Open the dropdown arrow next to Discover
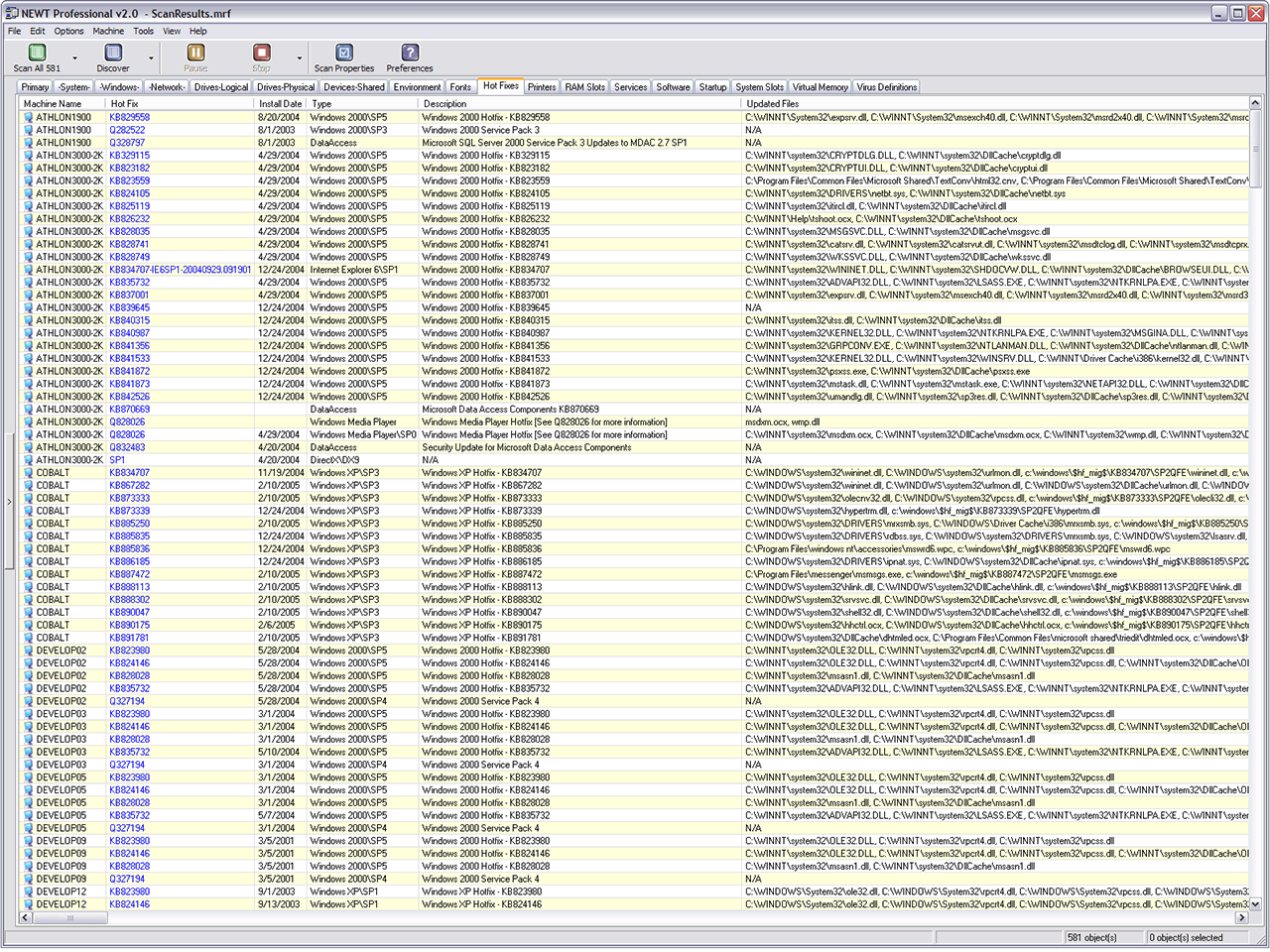 [x=151, y=59]
